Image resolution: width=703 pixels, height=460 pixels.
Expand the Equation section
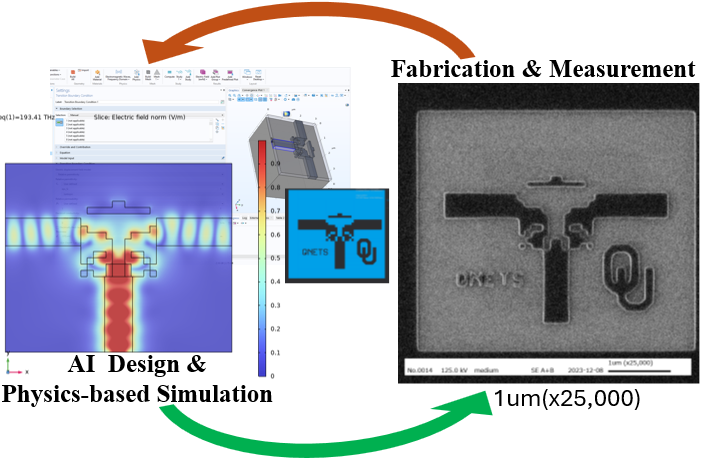coord(140,153)
